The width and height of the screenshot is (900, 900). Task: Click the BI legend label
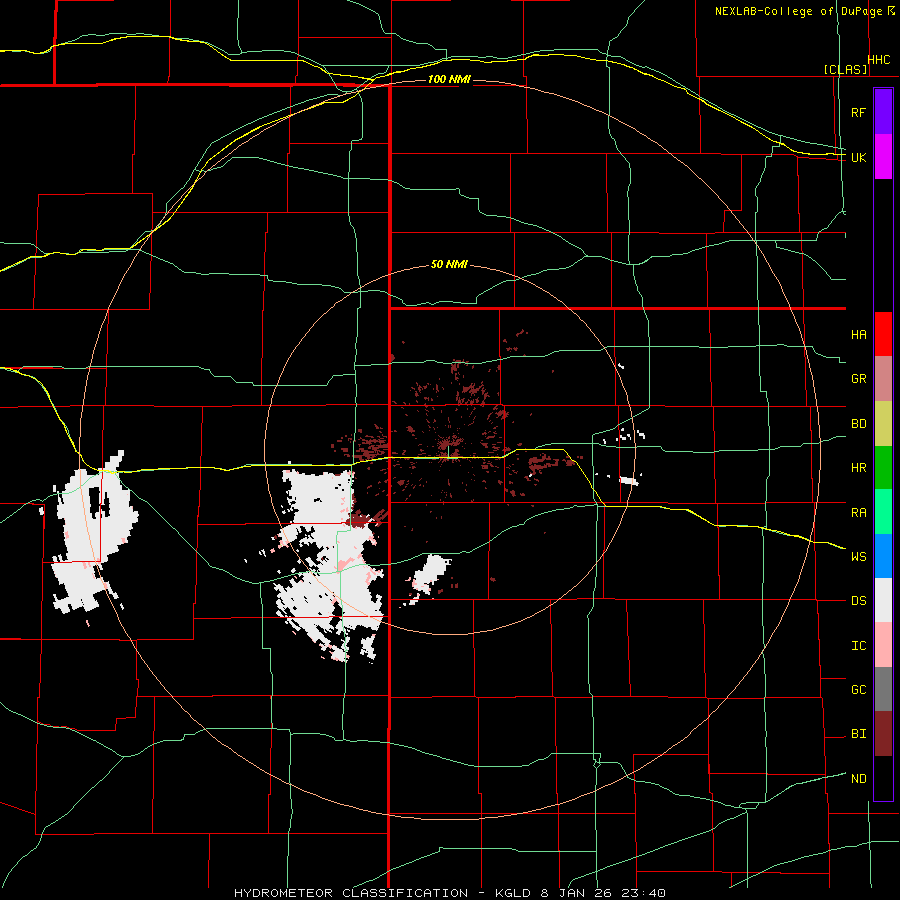coord(858,734)
